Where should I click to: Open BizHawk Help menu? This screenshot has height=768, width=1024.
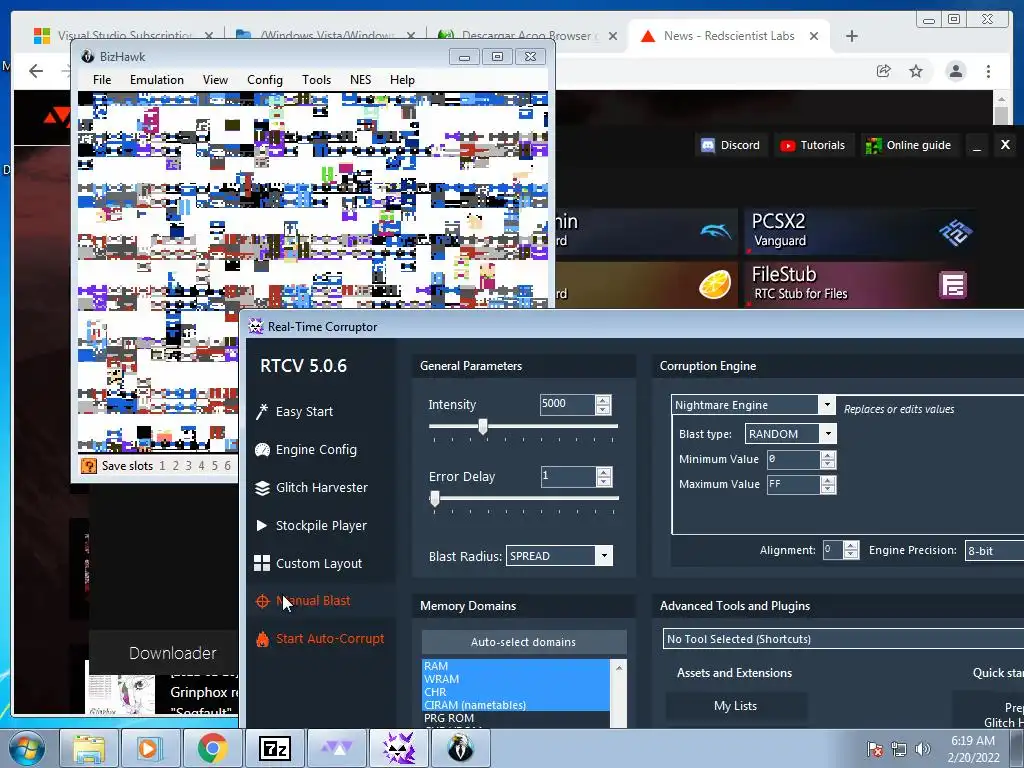(x=402, y=80)
